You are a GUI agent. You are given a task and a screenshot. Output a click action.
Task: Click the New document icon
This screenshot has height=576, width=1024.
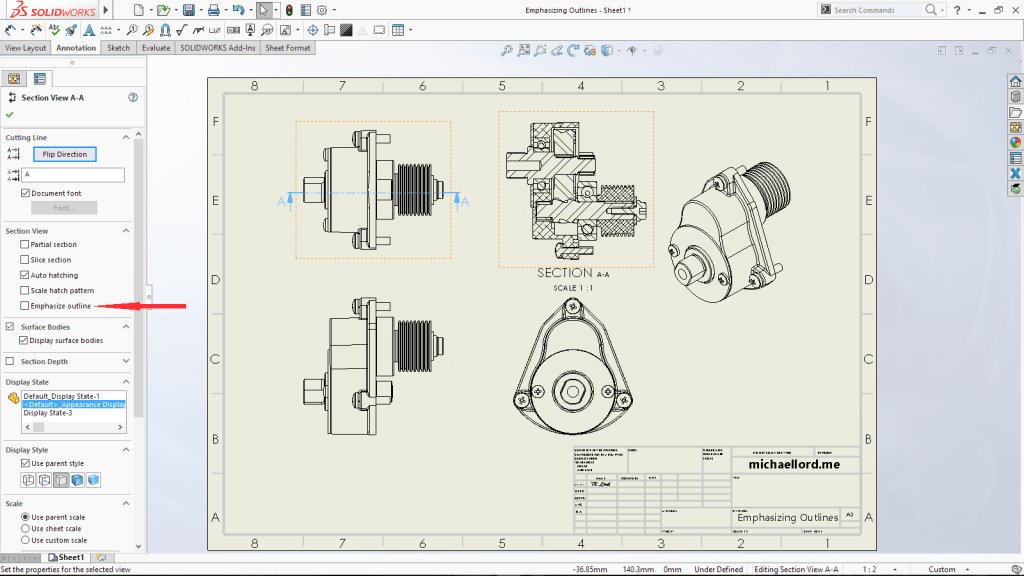coord(138,10)
